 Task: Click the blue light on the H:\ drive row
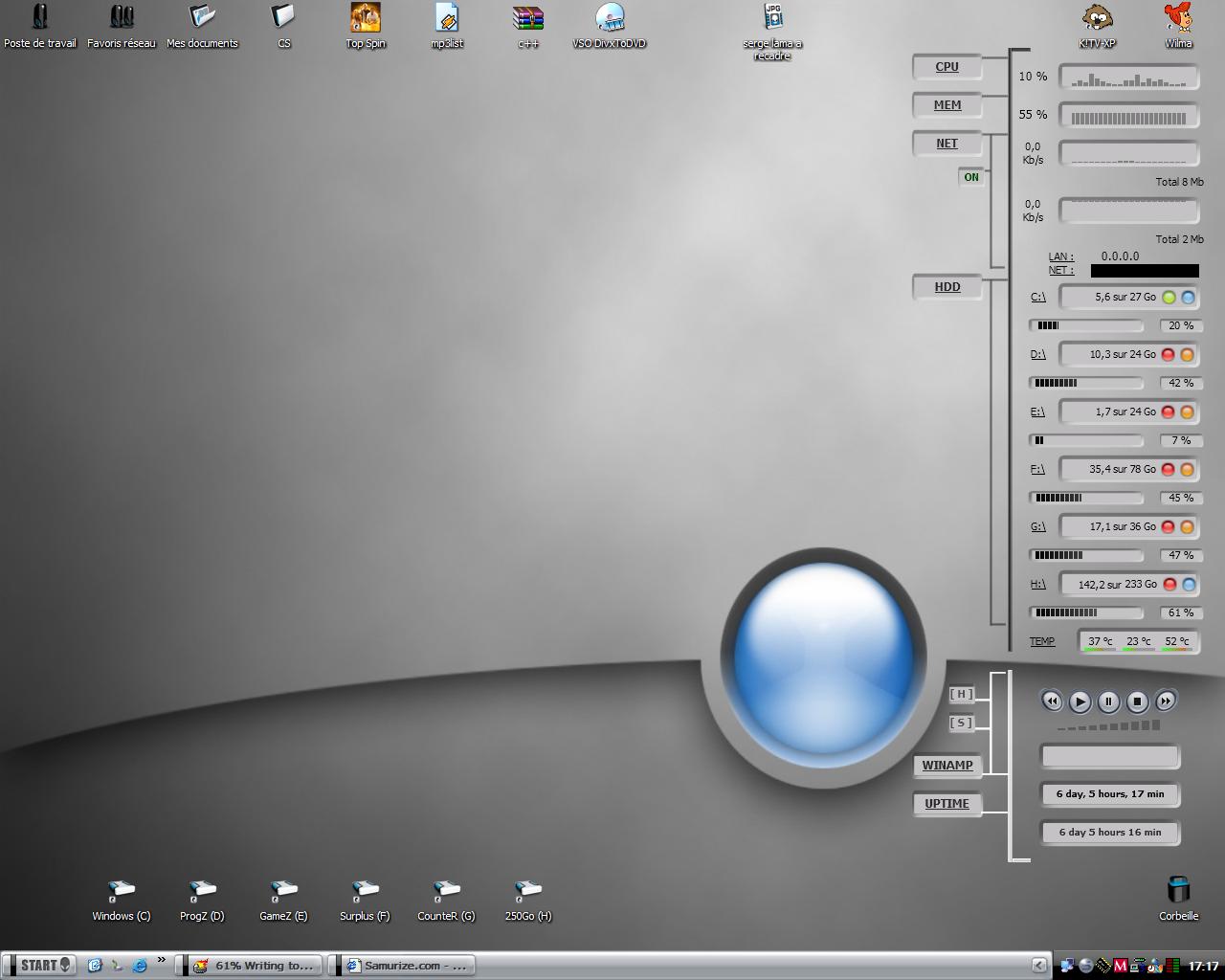click(1189, 585)
